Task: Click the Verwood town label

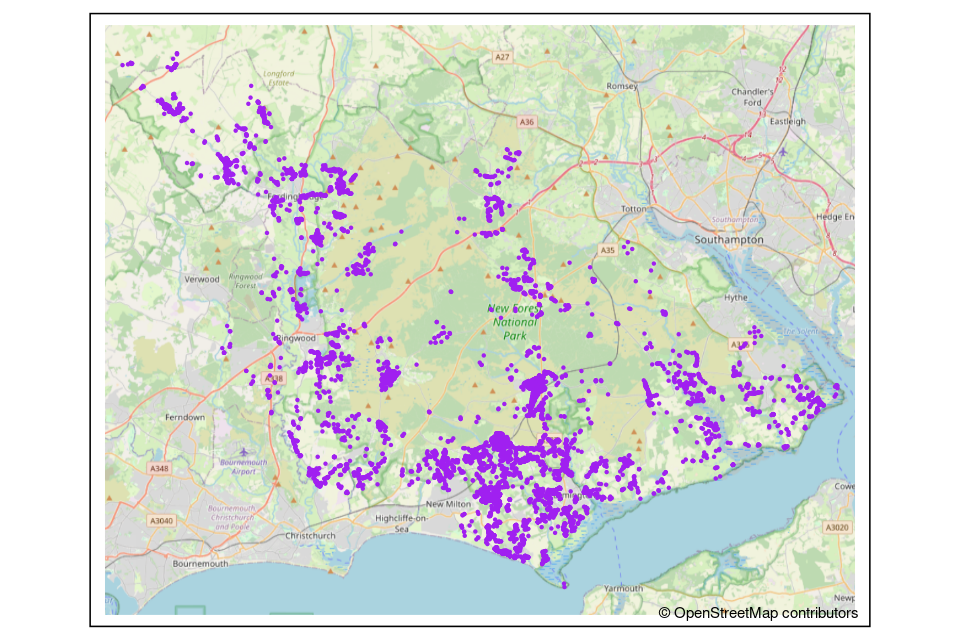Action: click(x=201, y=279)
